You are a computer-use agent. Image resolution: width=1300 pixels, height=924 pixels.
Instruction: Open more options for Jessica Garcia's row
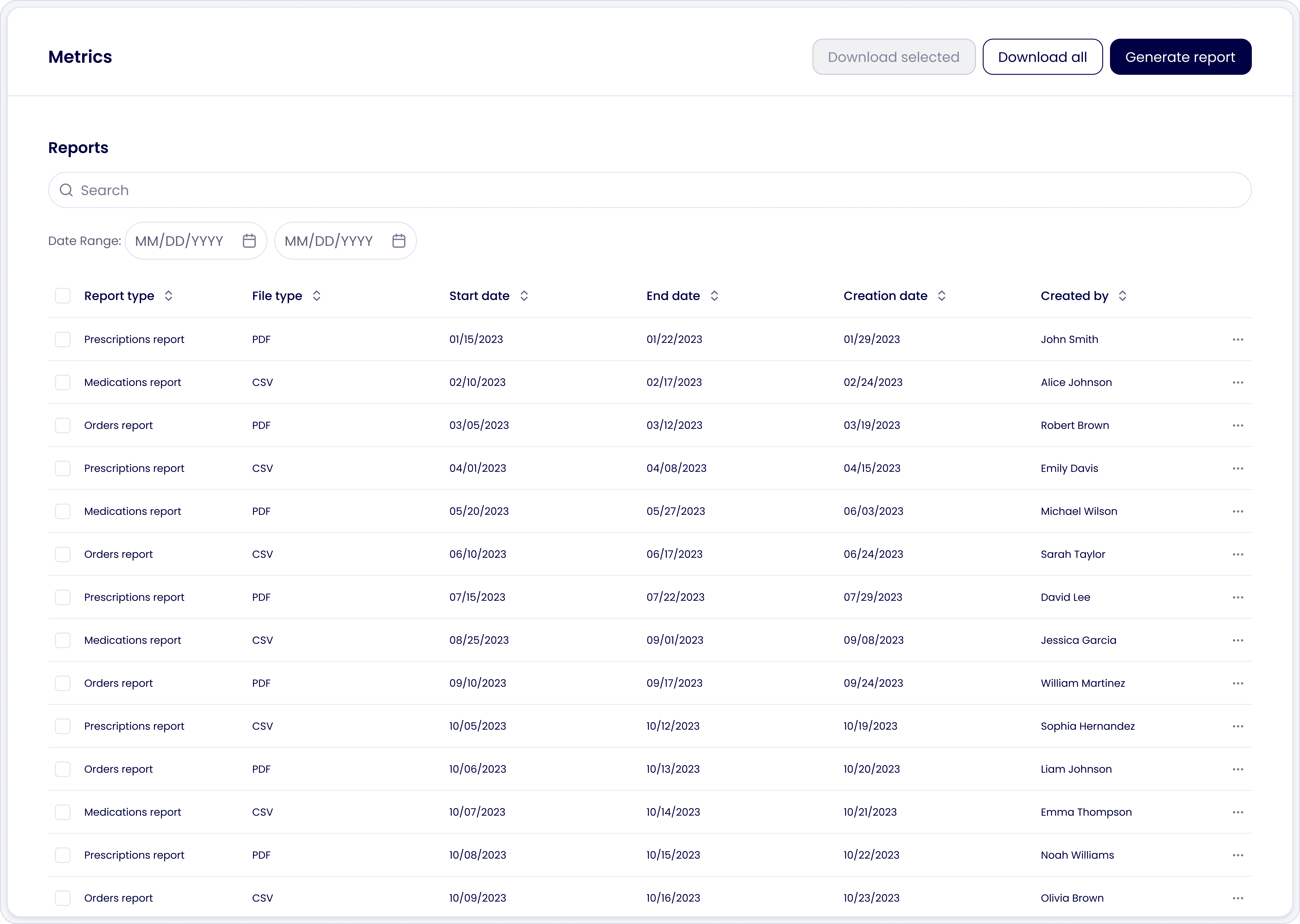click(1238, 640)
